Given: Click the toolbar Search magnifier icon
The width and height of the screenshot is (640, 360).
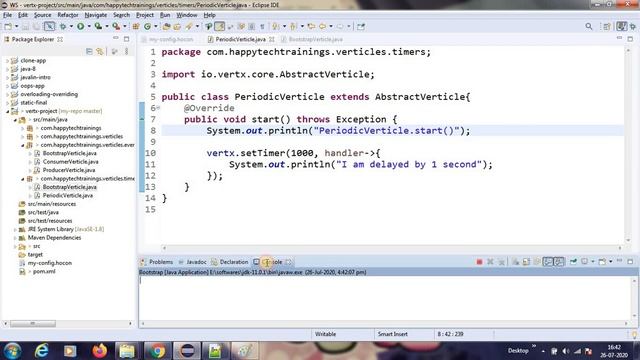Looking at the screenshot, I should tap(589, 27).
